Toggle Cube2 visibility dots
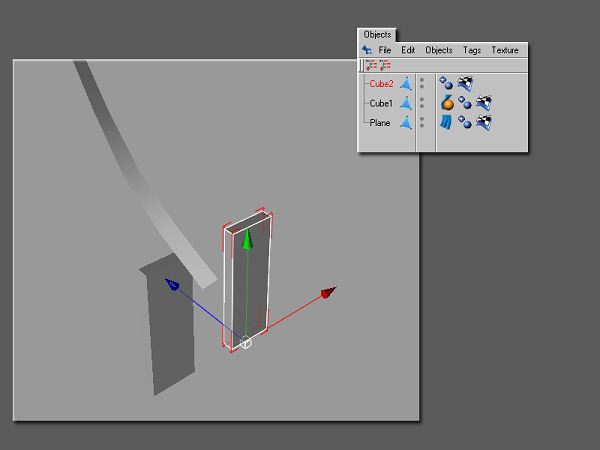This screenshot has width=600, height=450. [x=421, y=85]
